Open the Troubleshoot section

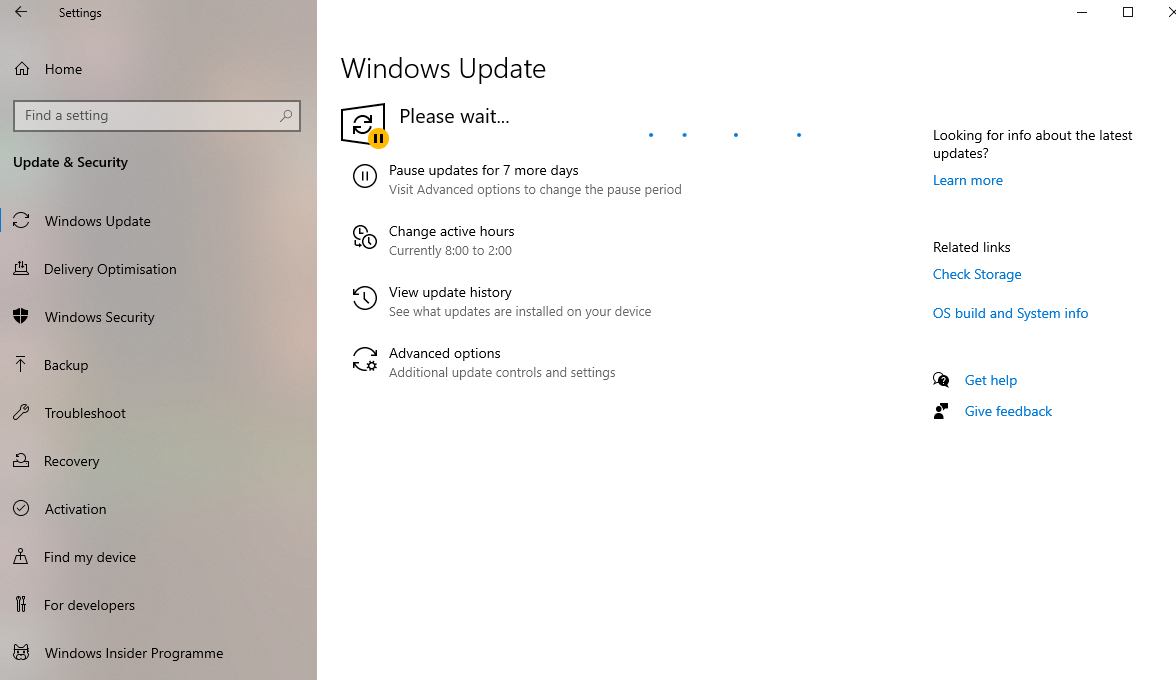[85, 413]
